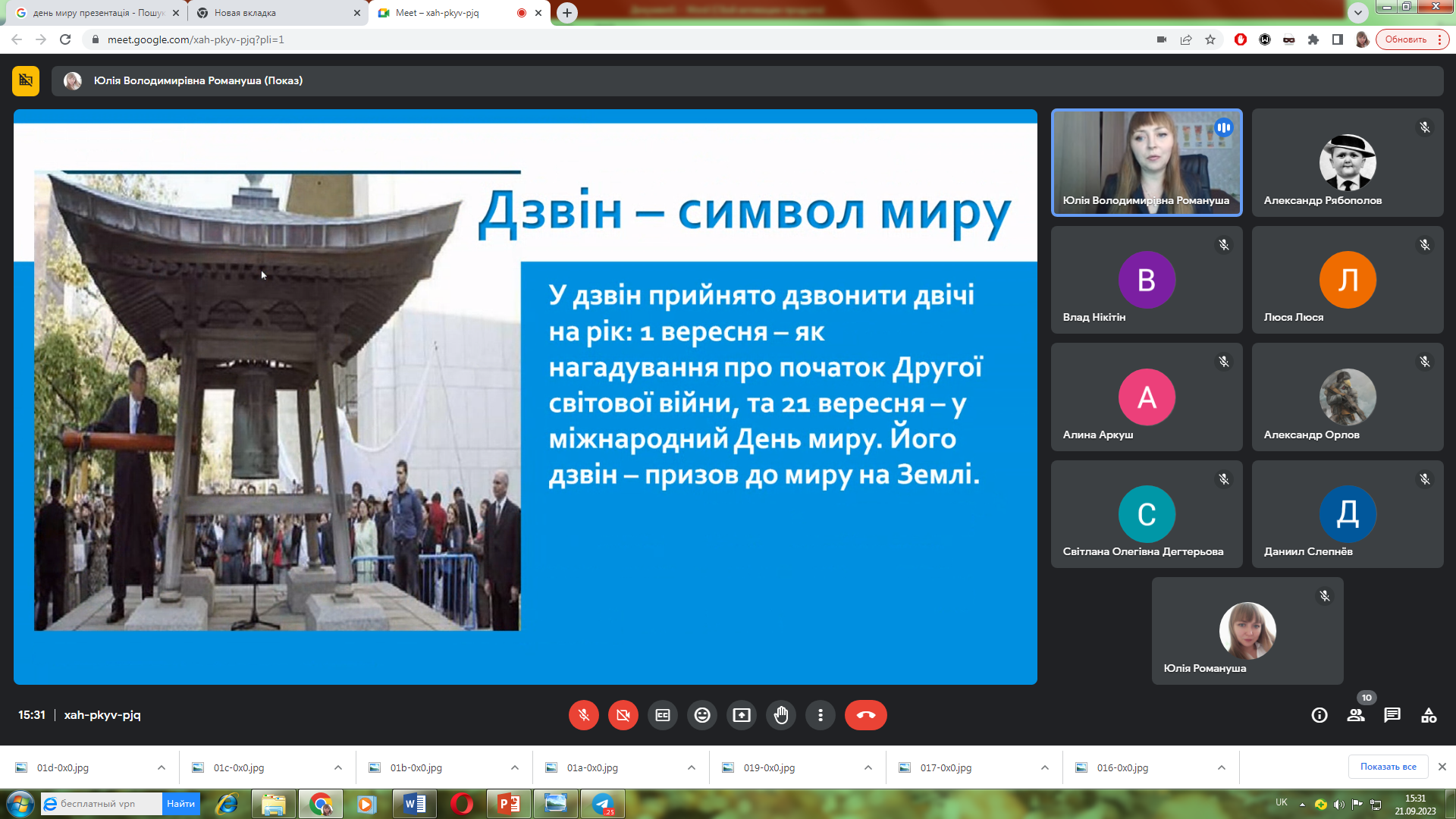The height and width of the screenshot is (819, 1456).
Task: Switch to the Новая вкладка tab
Action: 273,13
